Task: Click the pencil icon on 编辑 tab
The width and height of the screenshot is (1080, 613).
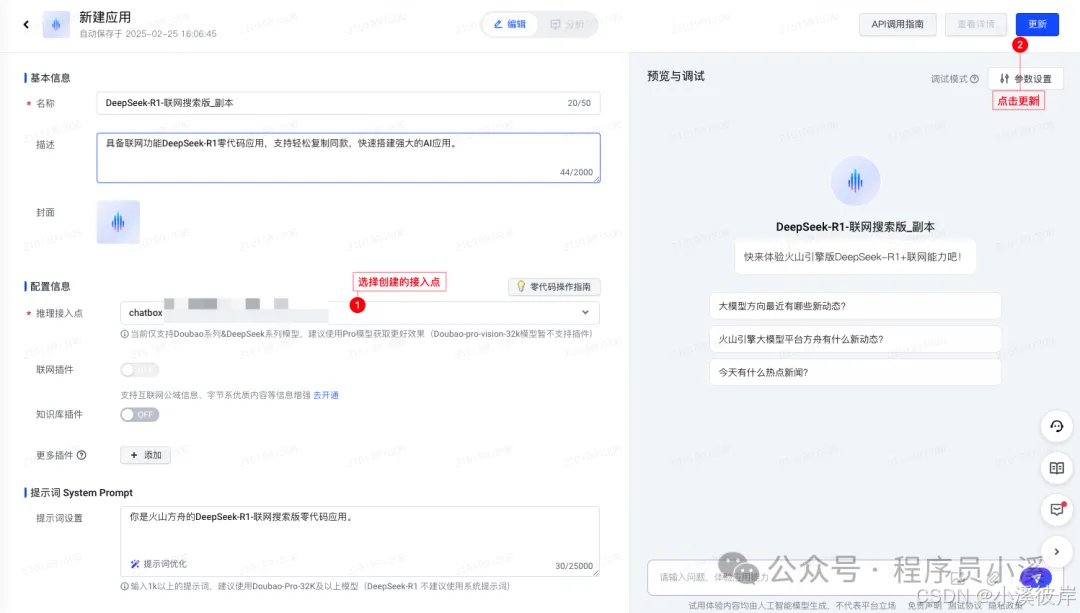Action: [x=498, y=24]
